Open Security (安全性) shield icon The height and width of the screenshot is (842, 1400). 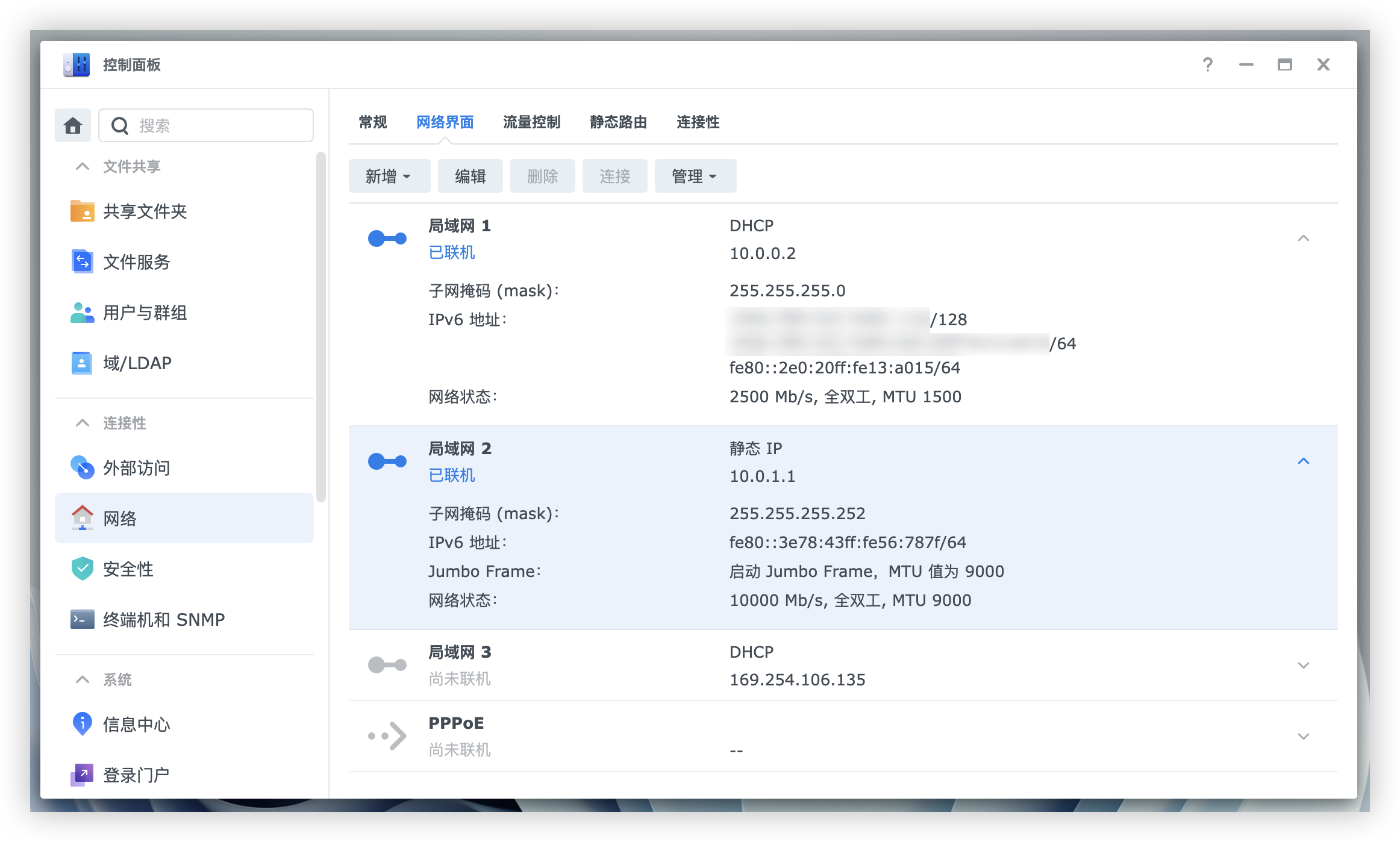[x=82, y=569]
